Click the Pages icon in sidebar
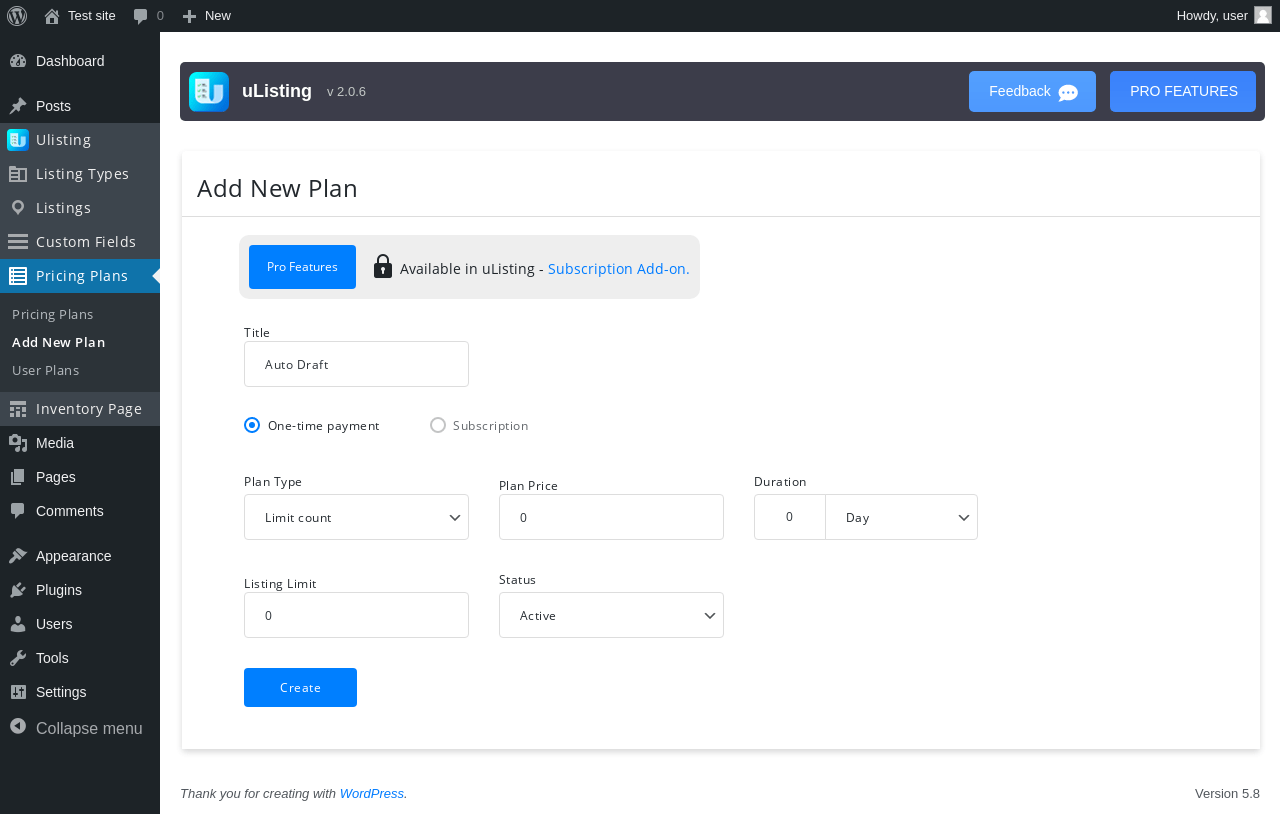 click(x=18, y=477)
